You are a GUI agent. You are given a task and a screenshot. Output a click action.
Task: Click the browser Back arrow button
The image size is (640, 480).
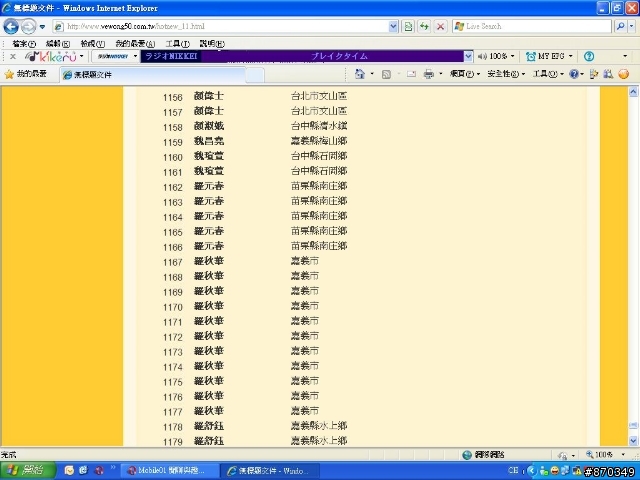pyautogui.click(x=11, y=27)
